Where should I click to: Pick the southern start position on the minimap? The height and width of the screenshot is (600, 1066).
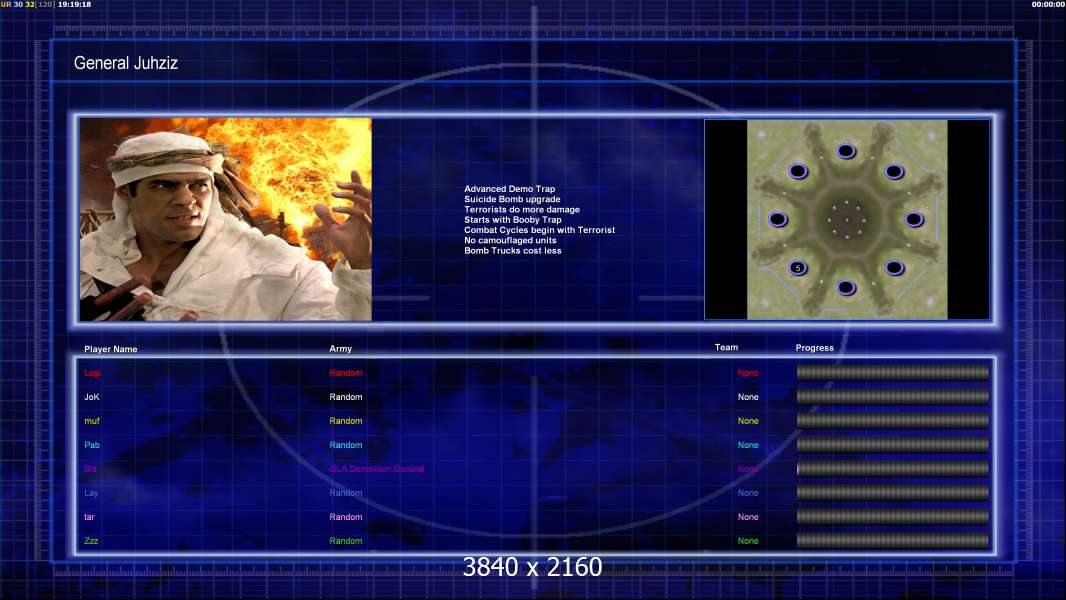pyautogui.click(x=846, y=287)
